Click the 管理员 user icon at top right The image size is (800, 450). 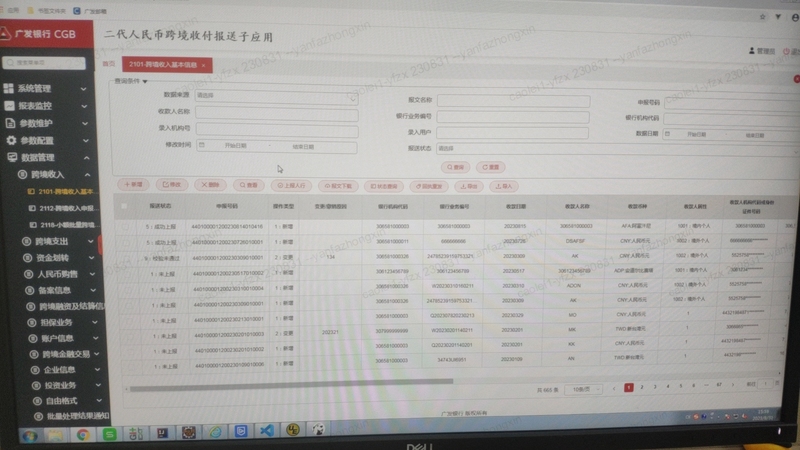[752, 51]
